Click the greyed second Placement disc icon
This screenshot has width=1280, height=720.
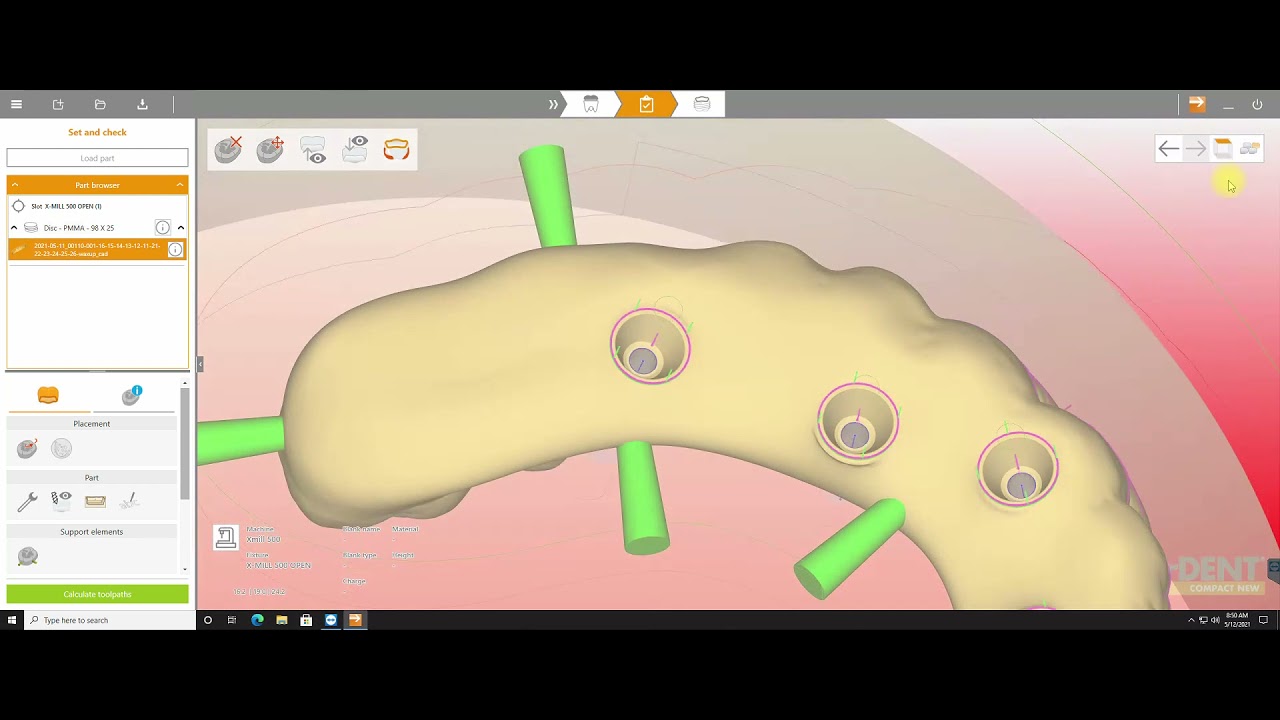tap(61, 449)
